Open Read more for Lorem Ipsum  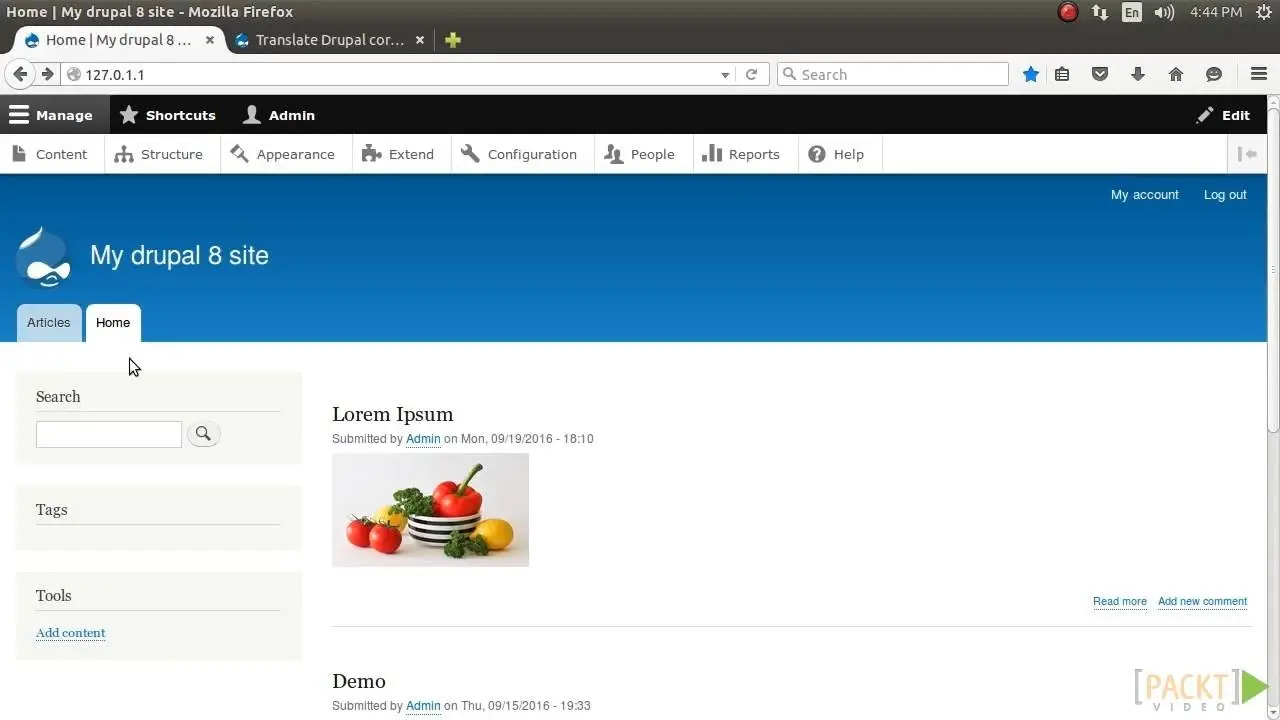click(x=1118, y=601)
